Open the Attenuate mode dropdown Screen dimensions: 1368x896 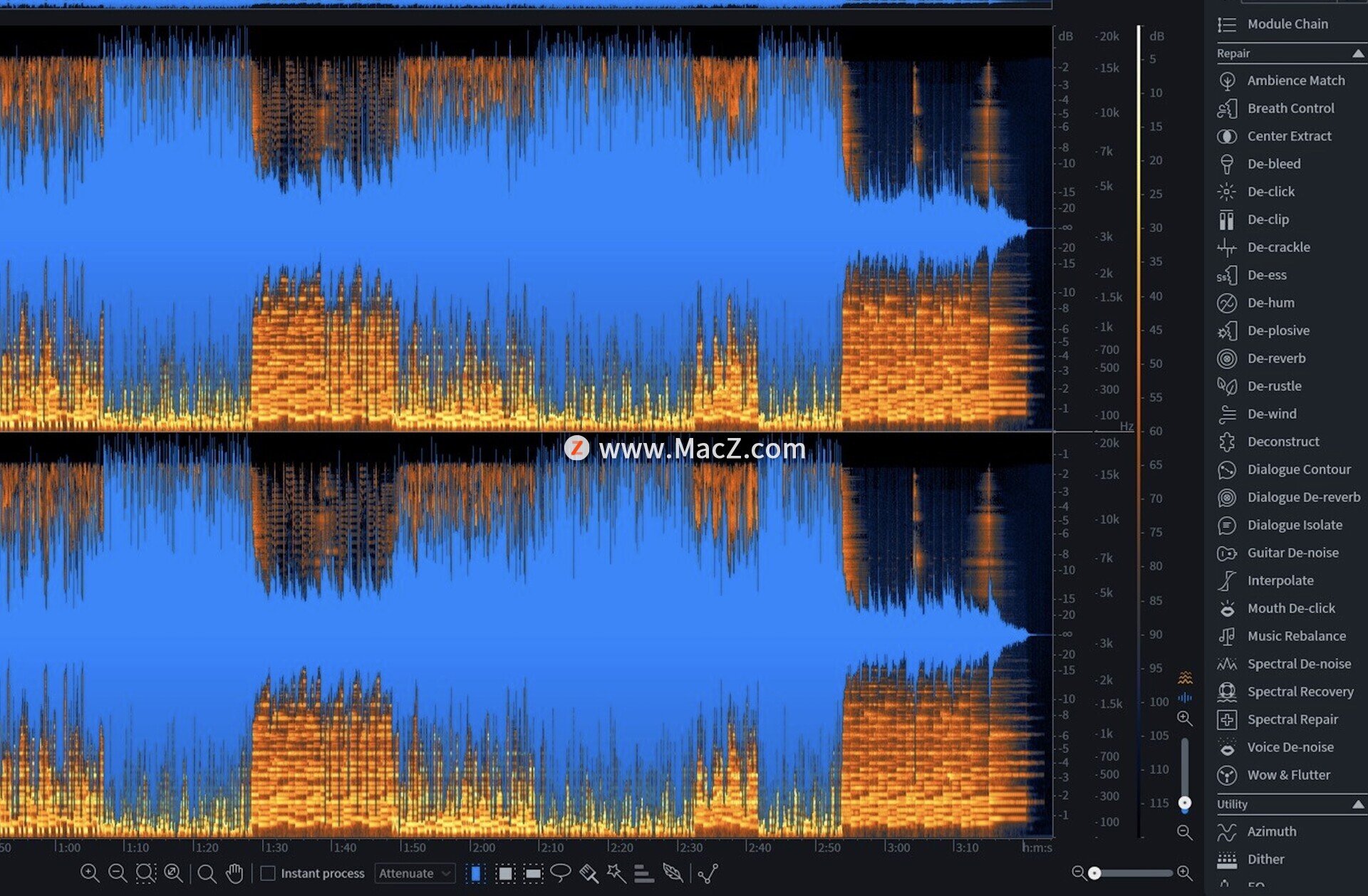click(415, 872)
